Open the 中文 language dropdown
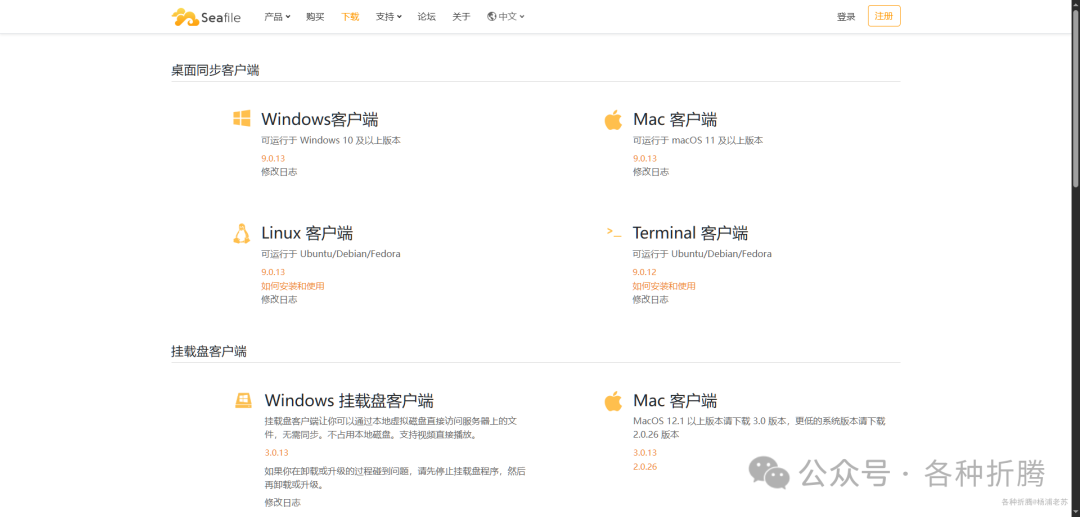The image size is (1080, 517). [506, 17]
